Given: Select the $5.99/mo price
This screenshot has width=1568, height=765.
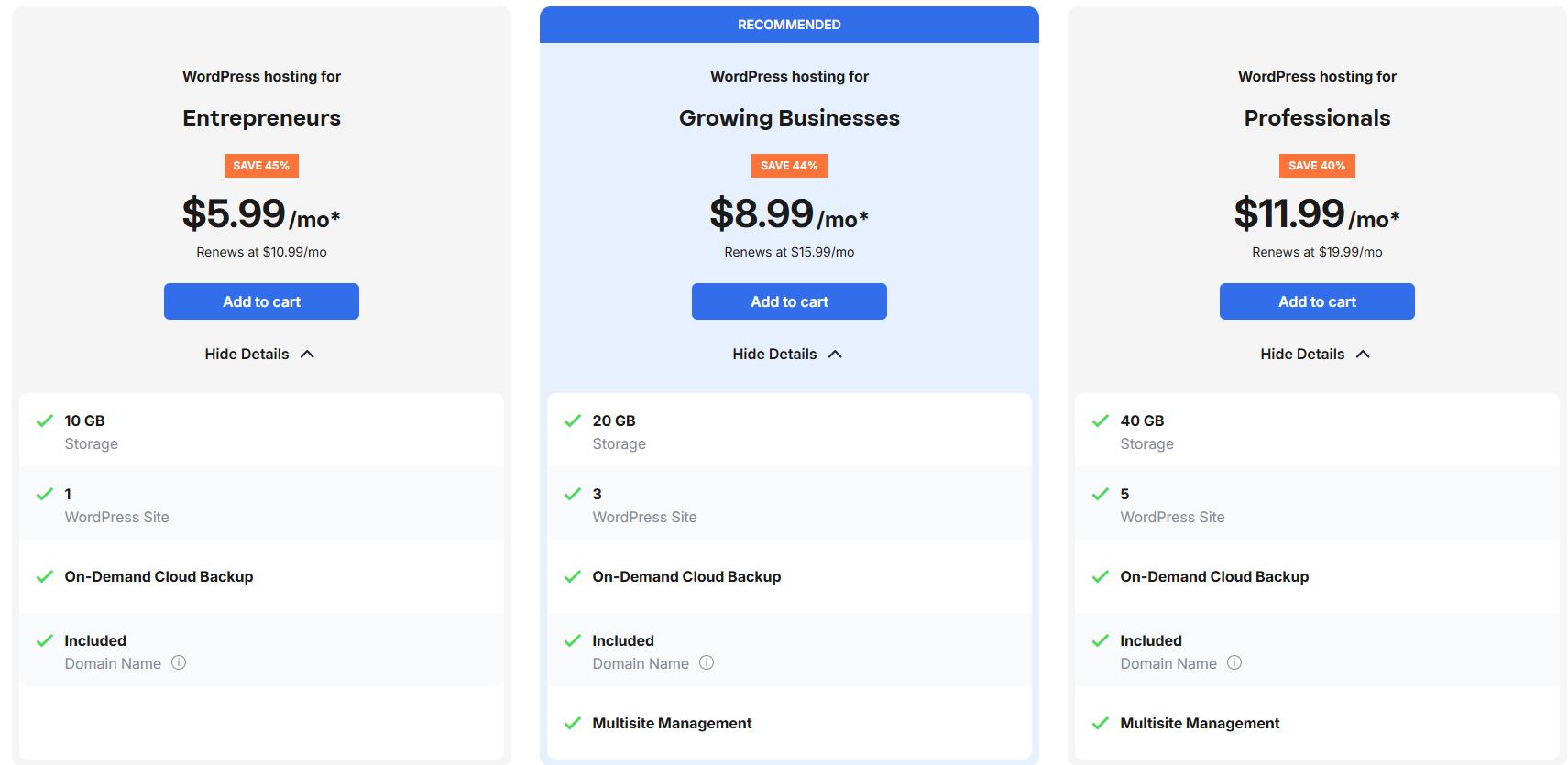Looking at the screenshot, I should (x=261, y=213).
